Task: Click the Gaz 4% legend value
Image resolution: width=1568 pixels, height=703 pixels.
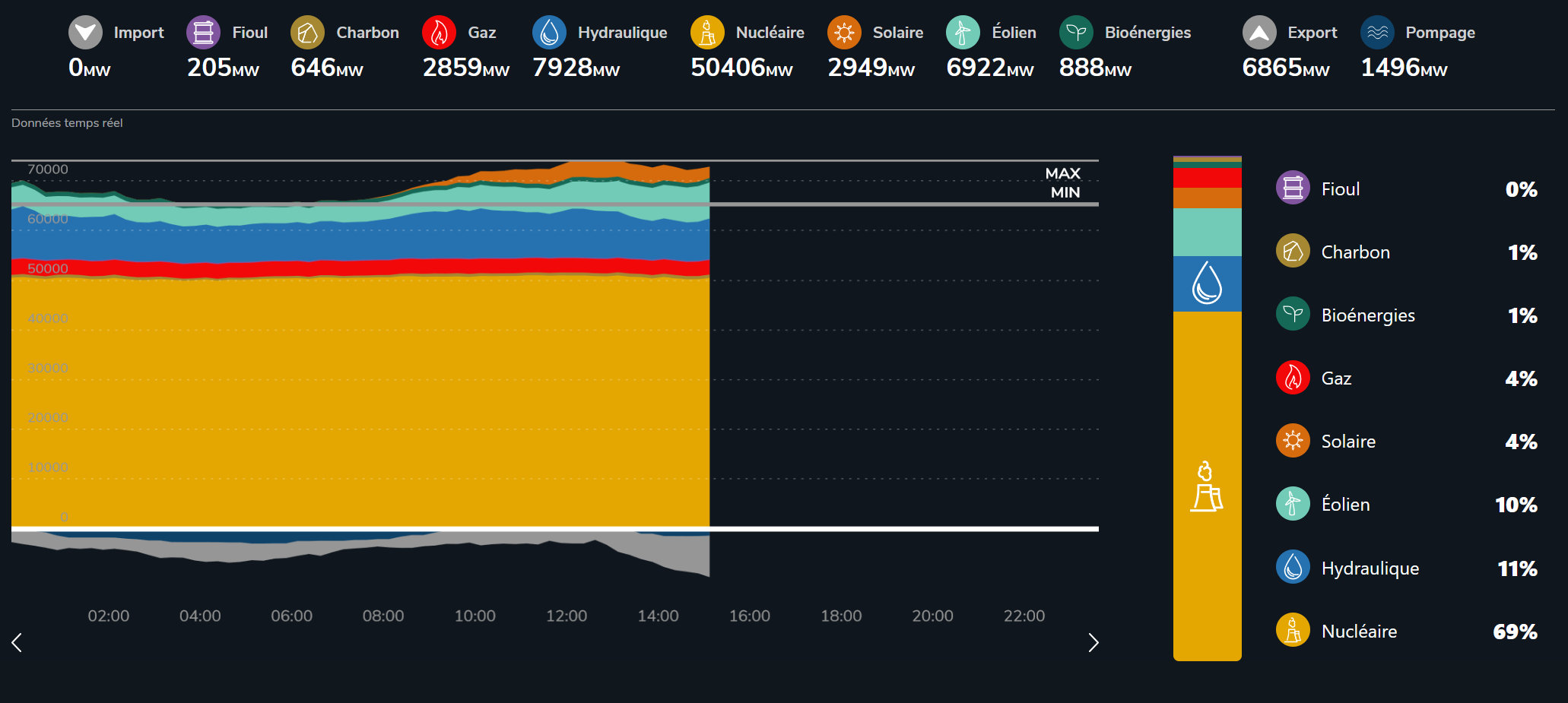Action: coord(1521,378)
